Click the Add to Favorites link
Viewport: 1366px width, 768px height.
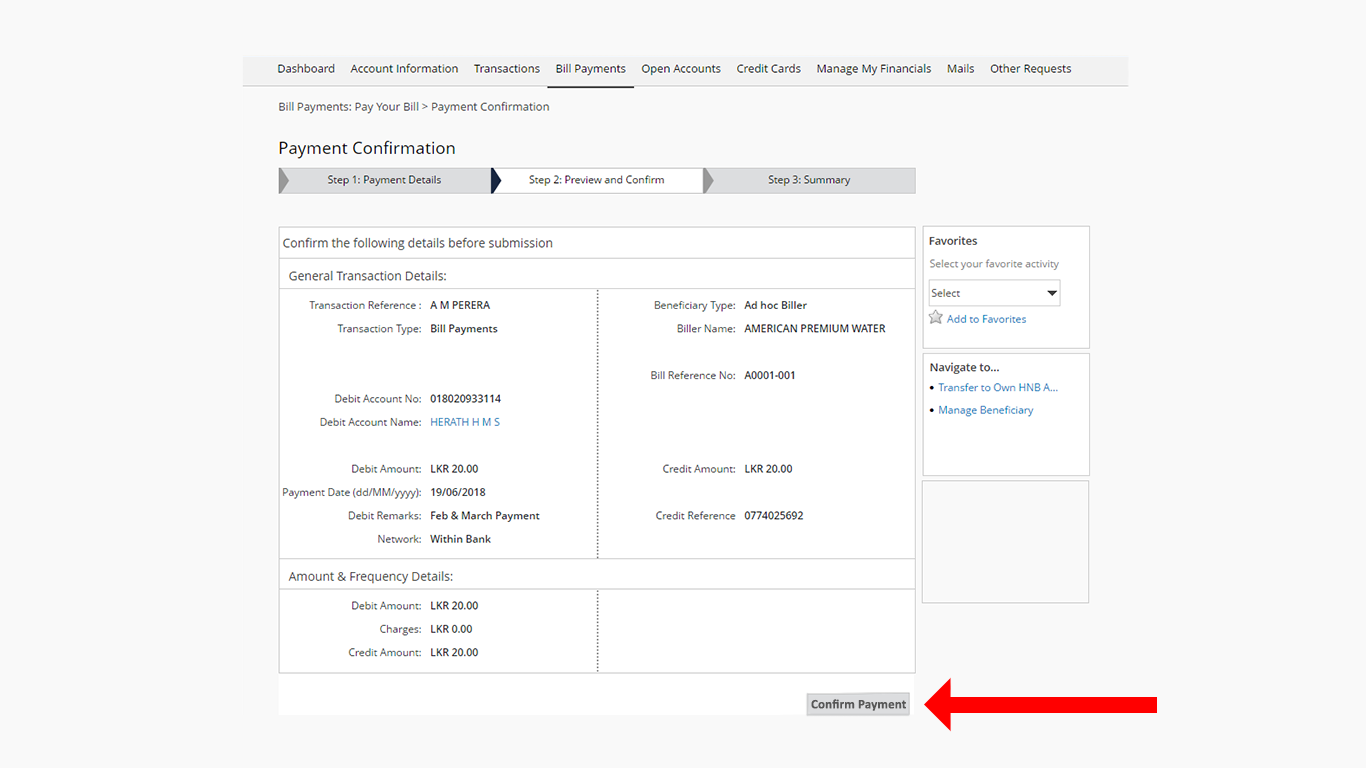click(x=986, y=319)
